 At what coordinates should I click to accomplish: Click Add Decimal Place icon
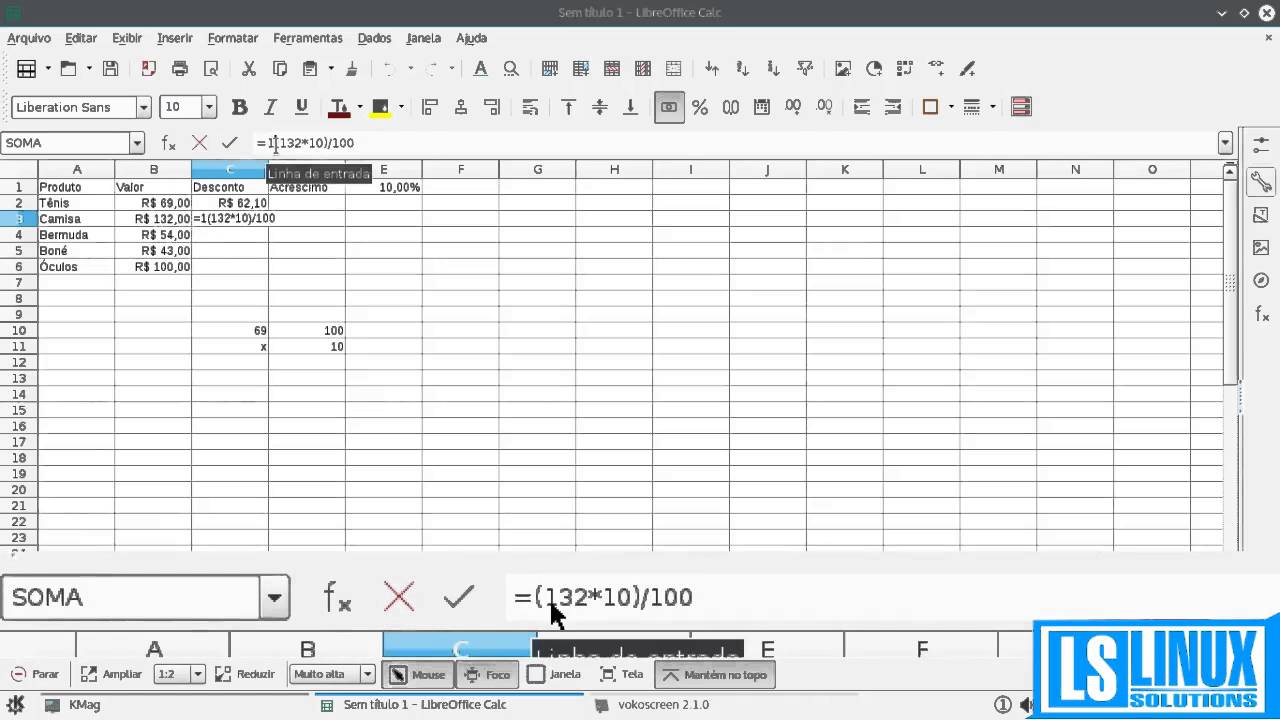[x=793, y=107]
